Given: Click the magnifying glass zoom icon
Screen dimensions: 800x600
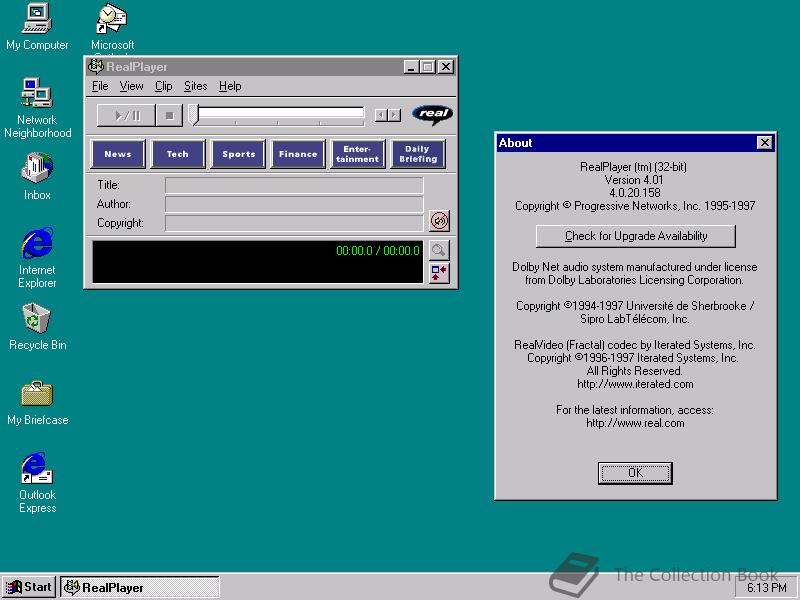Looking at the screenshot, I should click(439, 250).
